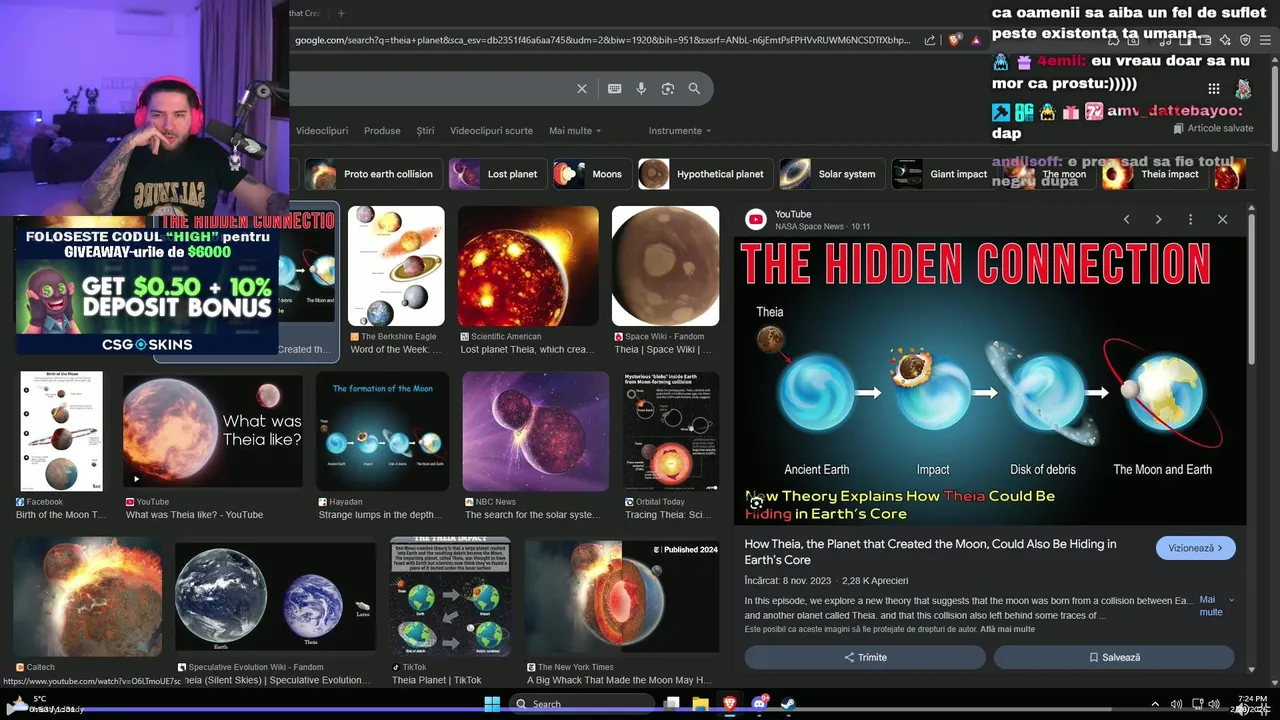Open Brave Shields lion icon
The height and width of the screenshot is (720, 1280).
pos(955,40)
